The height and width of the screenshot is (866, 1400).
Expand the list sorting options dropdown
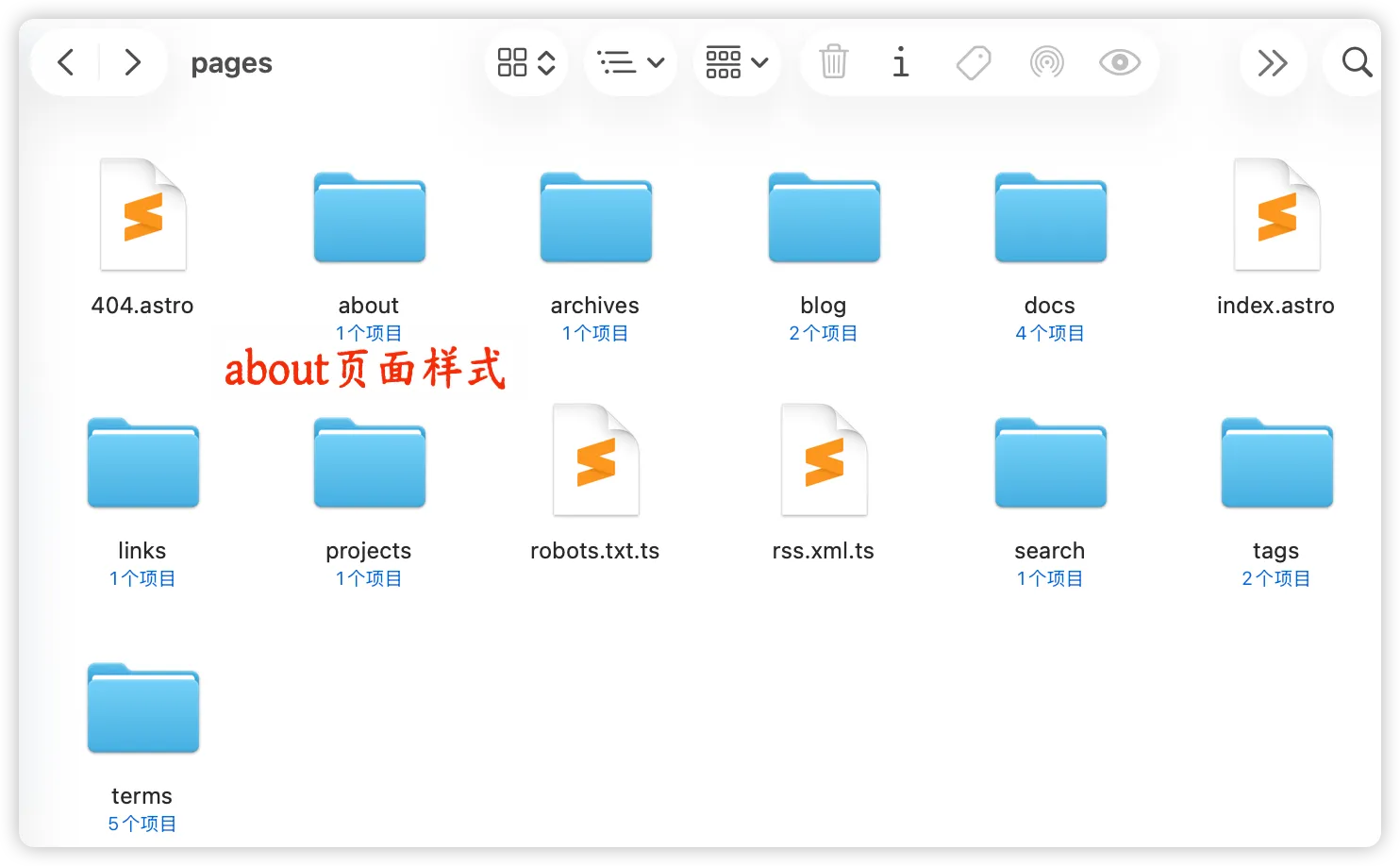(x=630, y=63)
